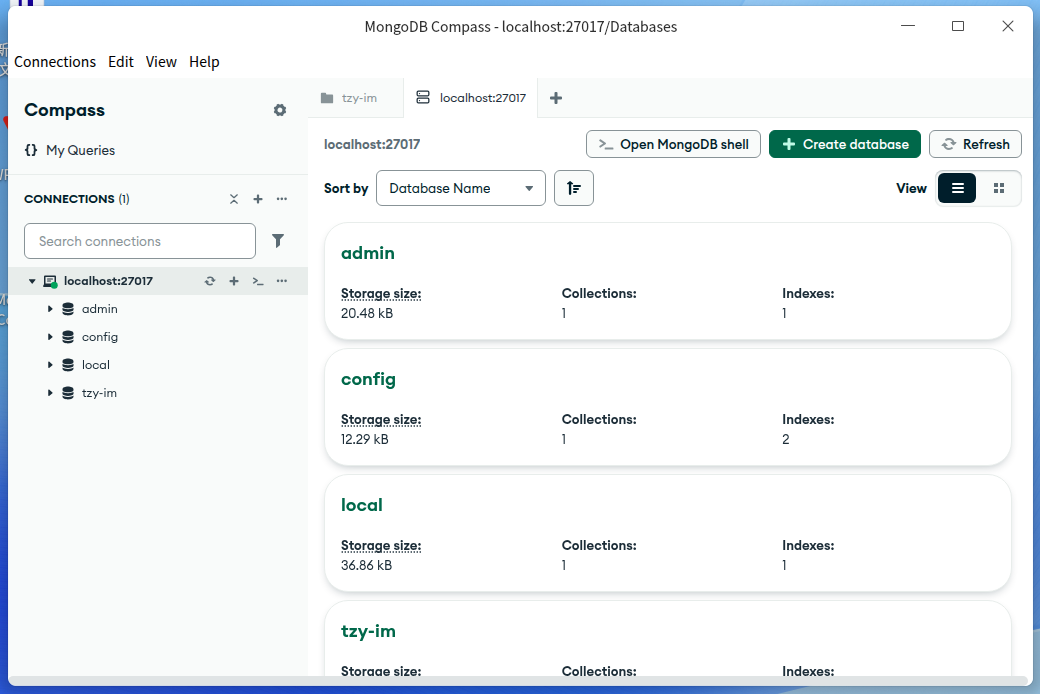Viewport: 1040px width, 694px height.
Task: Toggle sort direction button
Action: click(x=574, y=188)
